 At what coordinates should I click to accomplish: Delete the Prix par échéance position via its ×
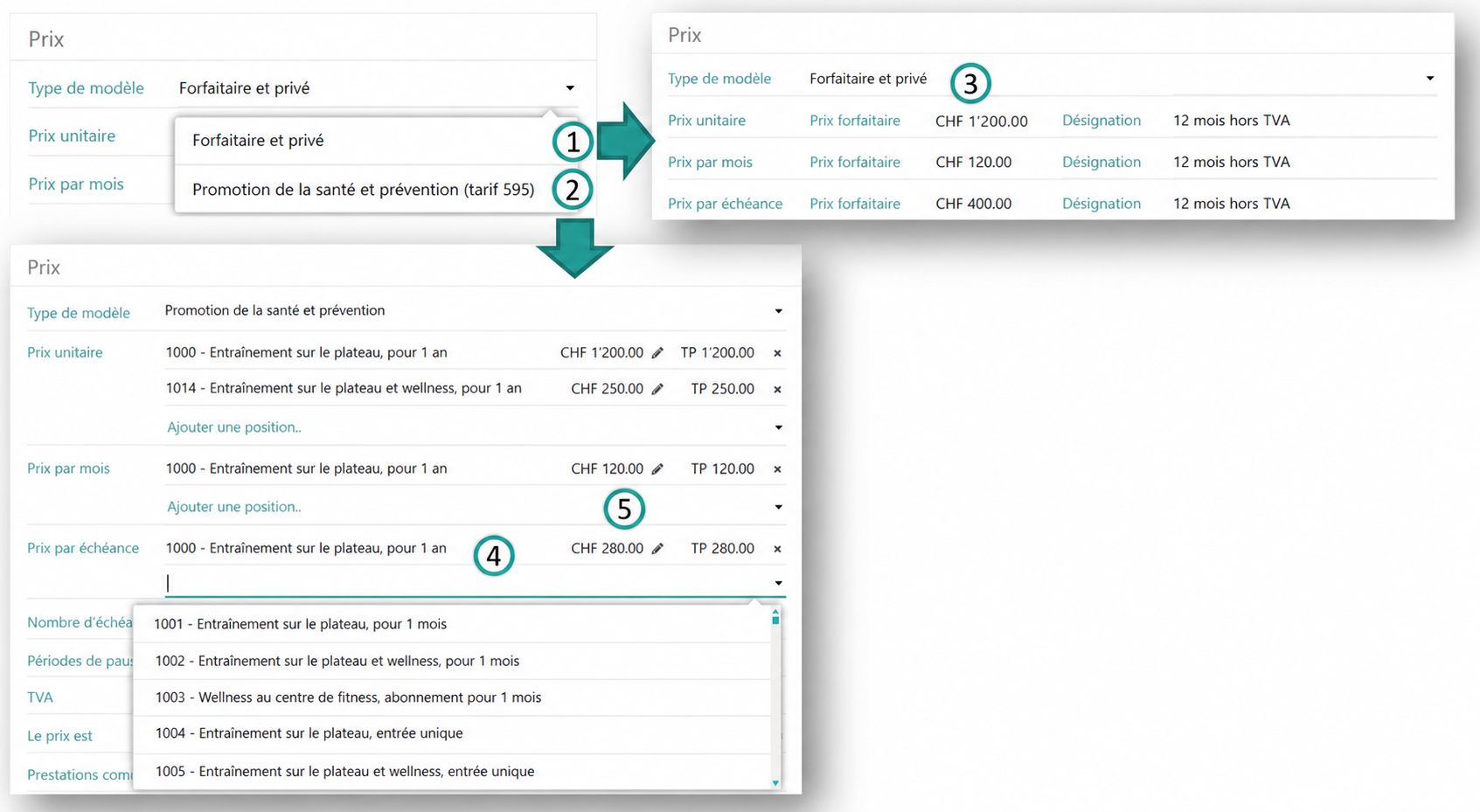pyautogui.click(x=777, y=549)
